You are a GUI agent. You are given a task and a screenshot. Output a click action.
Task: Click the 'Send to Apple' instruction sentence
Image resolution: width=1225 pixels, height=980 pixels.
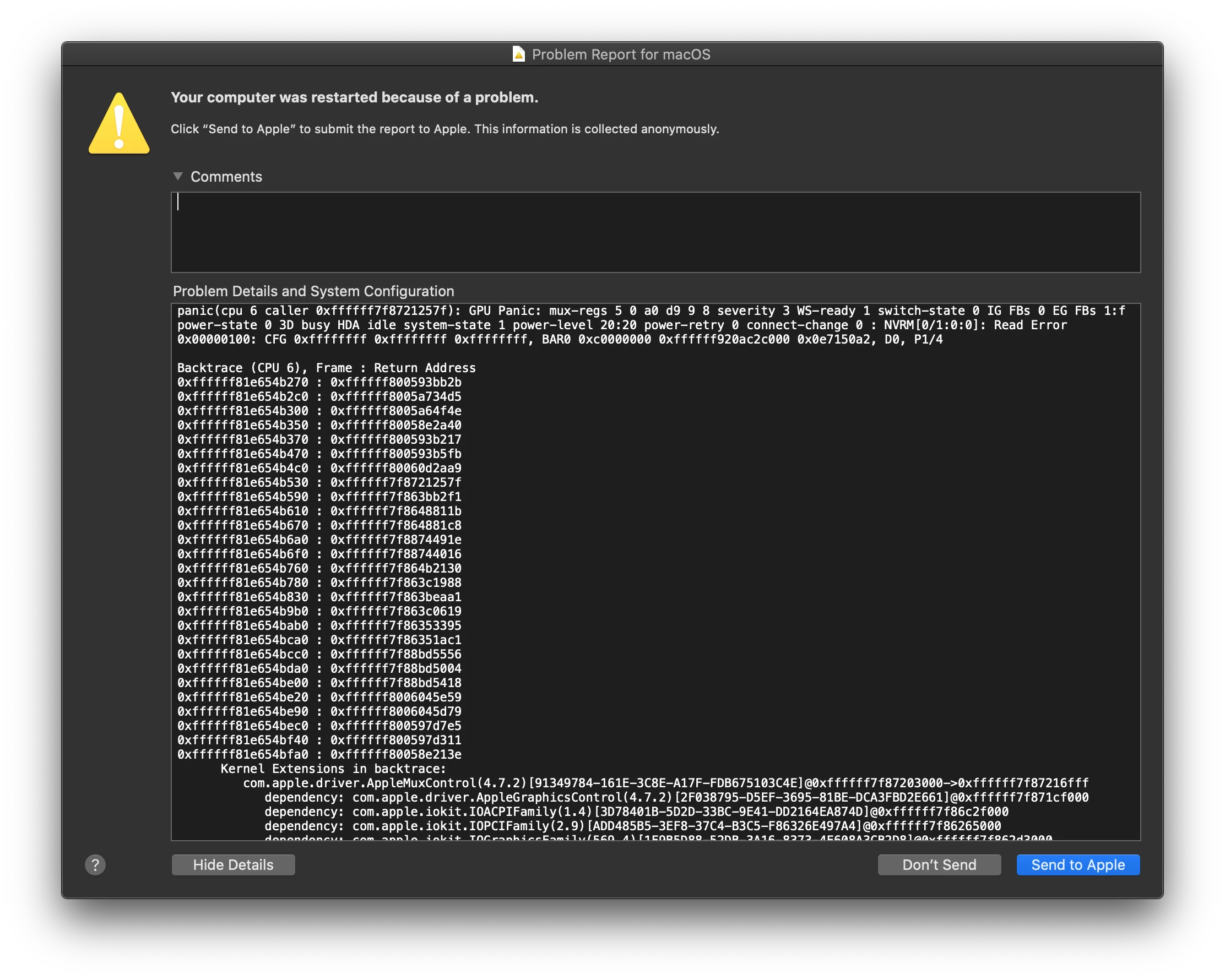445,129
